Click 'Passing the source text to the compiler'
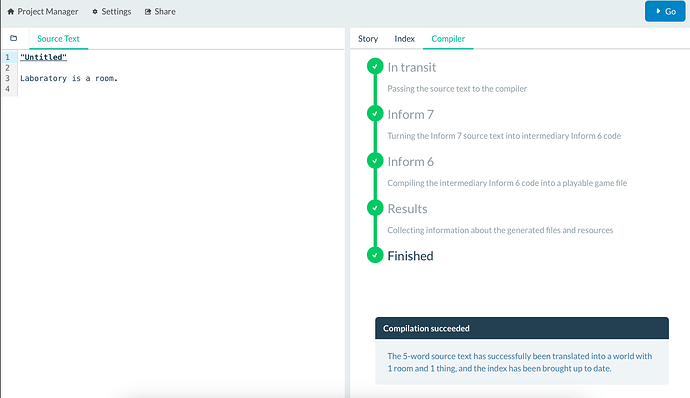 tap(457, 89)
